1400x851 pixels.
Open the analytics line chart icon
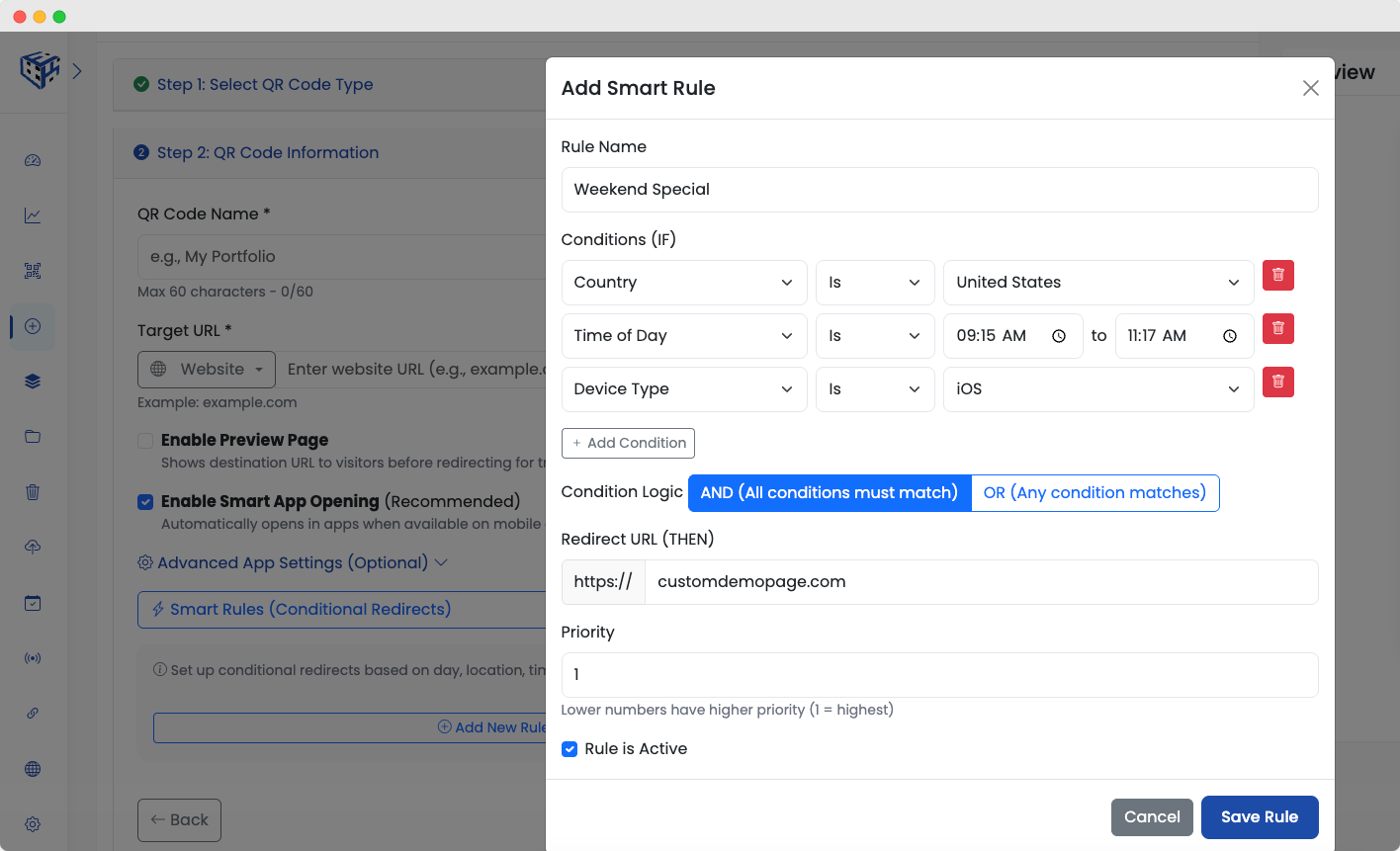pos(33,215)
